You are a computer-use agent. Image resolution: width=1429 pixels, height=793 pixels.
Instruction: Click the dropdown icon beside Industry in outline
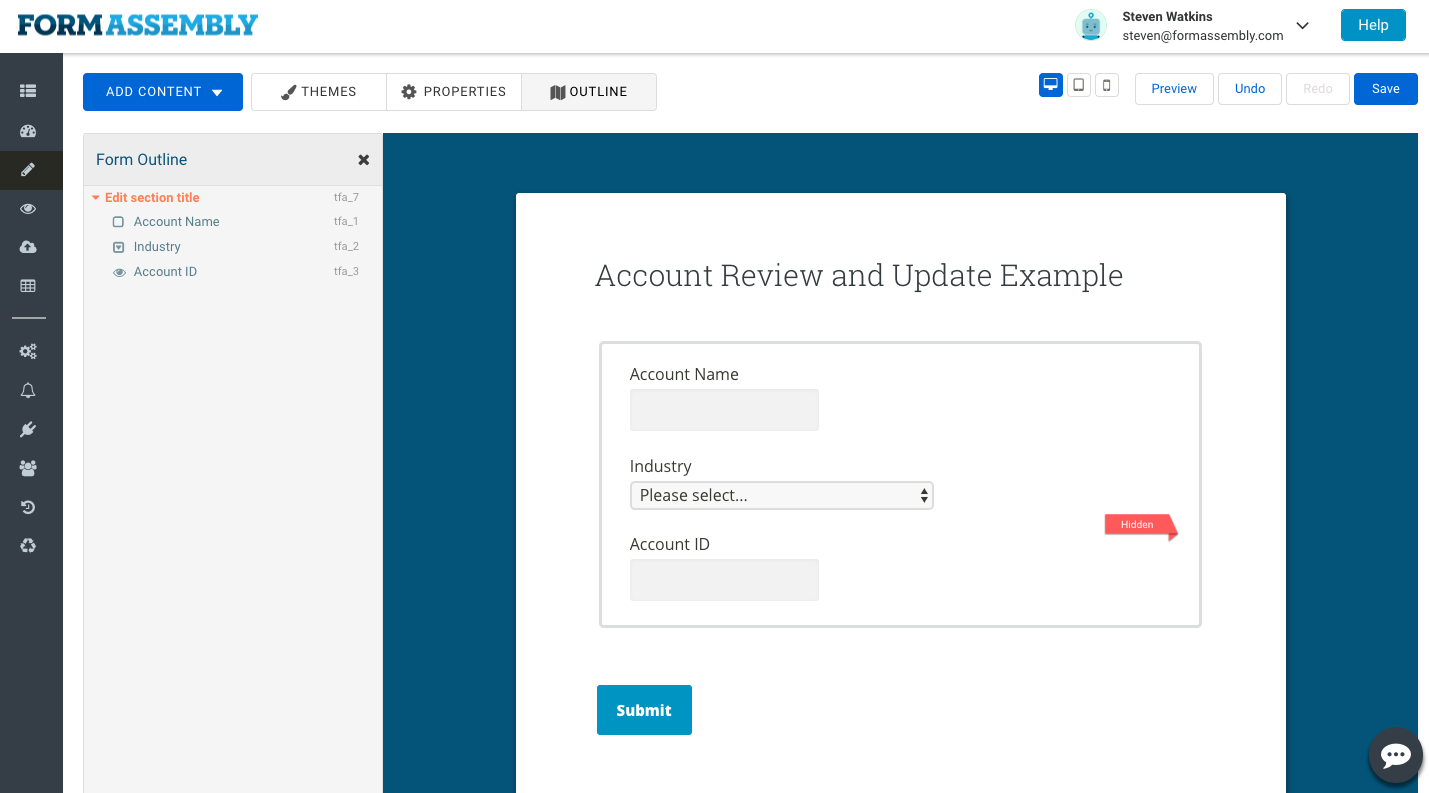pyautogui.click(x=118, y=247)
